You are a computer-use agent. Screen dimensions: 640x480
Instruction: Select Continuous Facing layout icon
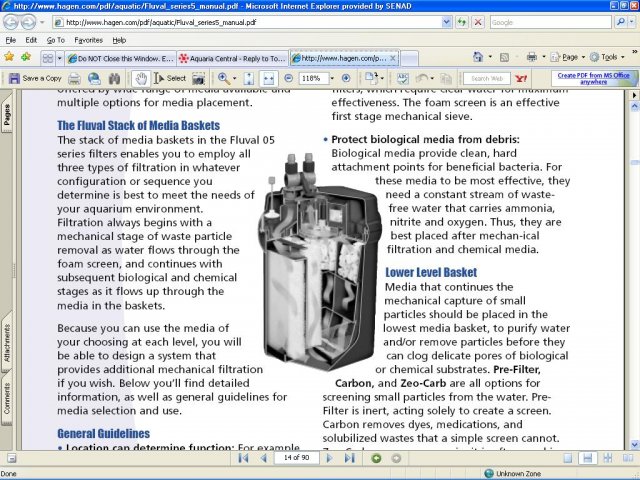tap(608, 458)
